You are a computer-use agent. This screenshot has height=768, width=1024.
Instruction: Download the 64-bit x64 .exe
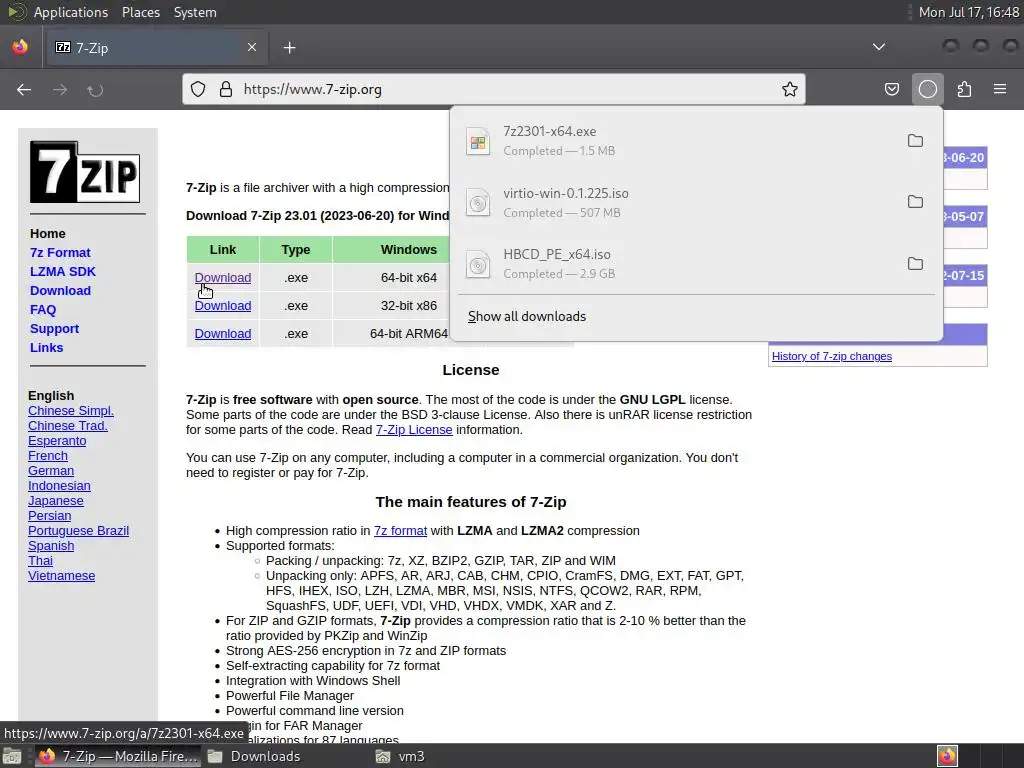point(223,278)
